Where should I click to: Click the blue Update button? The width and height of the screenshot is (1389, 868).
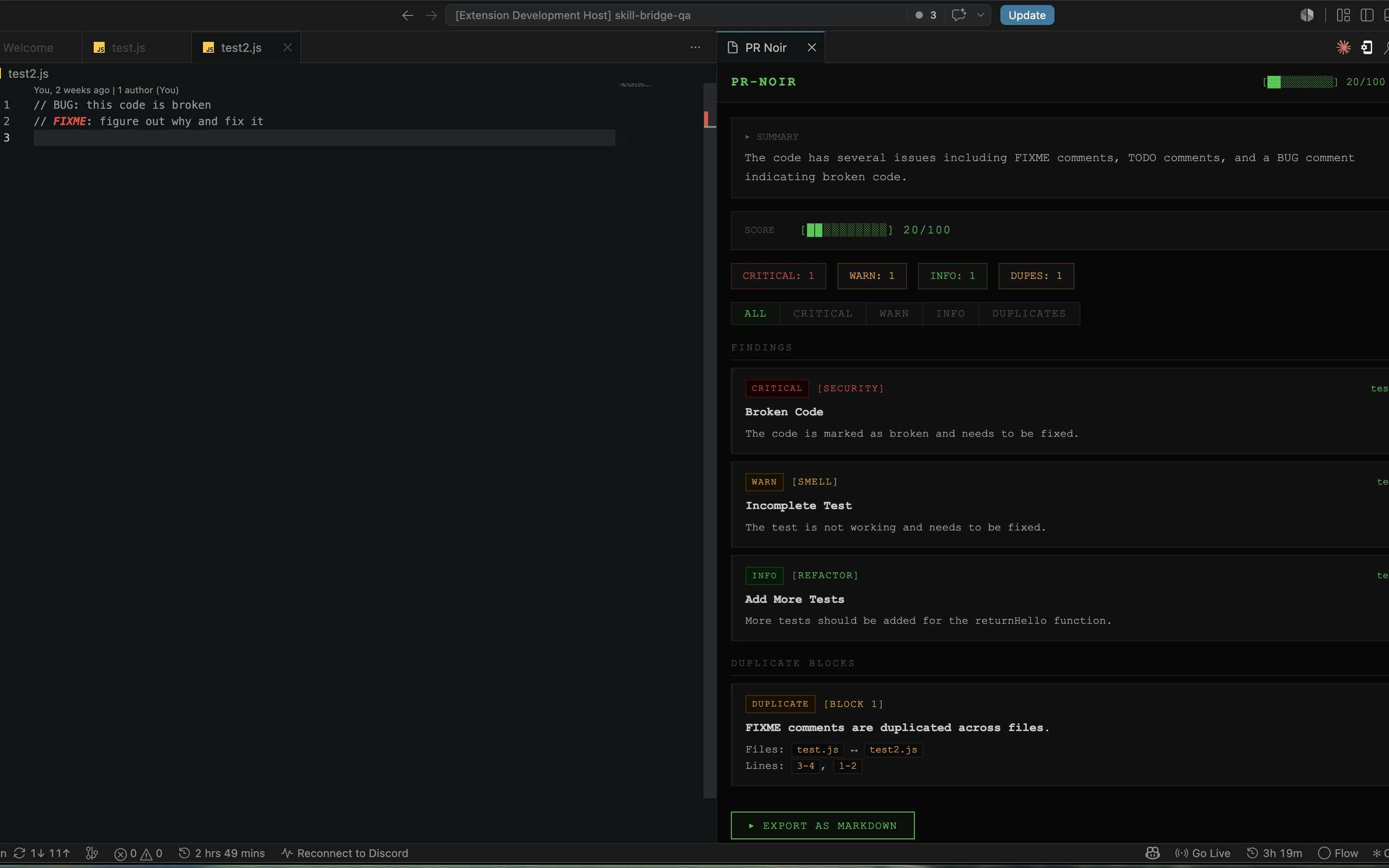tap(1027, 15)
